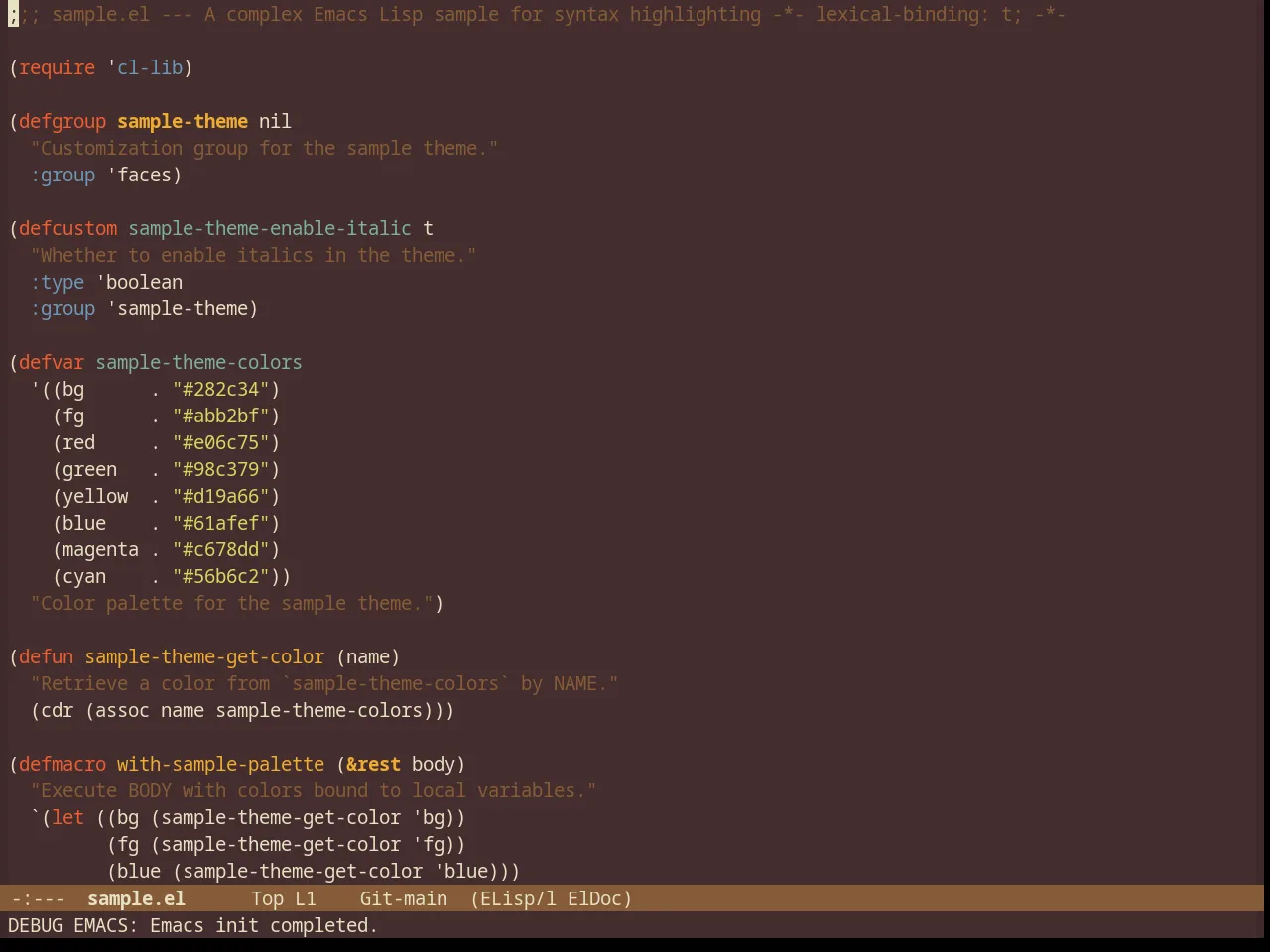Click the docstring 'Customization group for the sample theme.'
The width and height of the screenshot is (1270, 952).
click(x=264, y=148)
